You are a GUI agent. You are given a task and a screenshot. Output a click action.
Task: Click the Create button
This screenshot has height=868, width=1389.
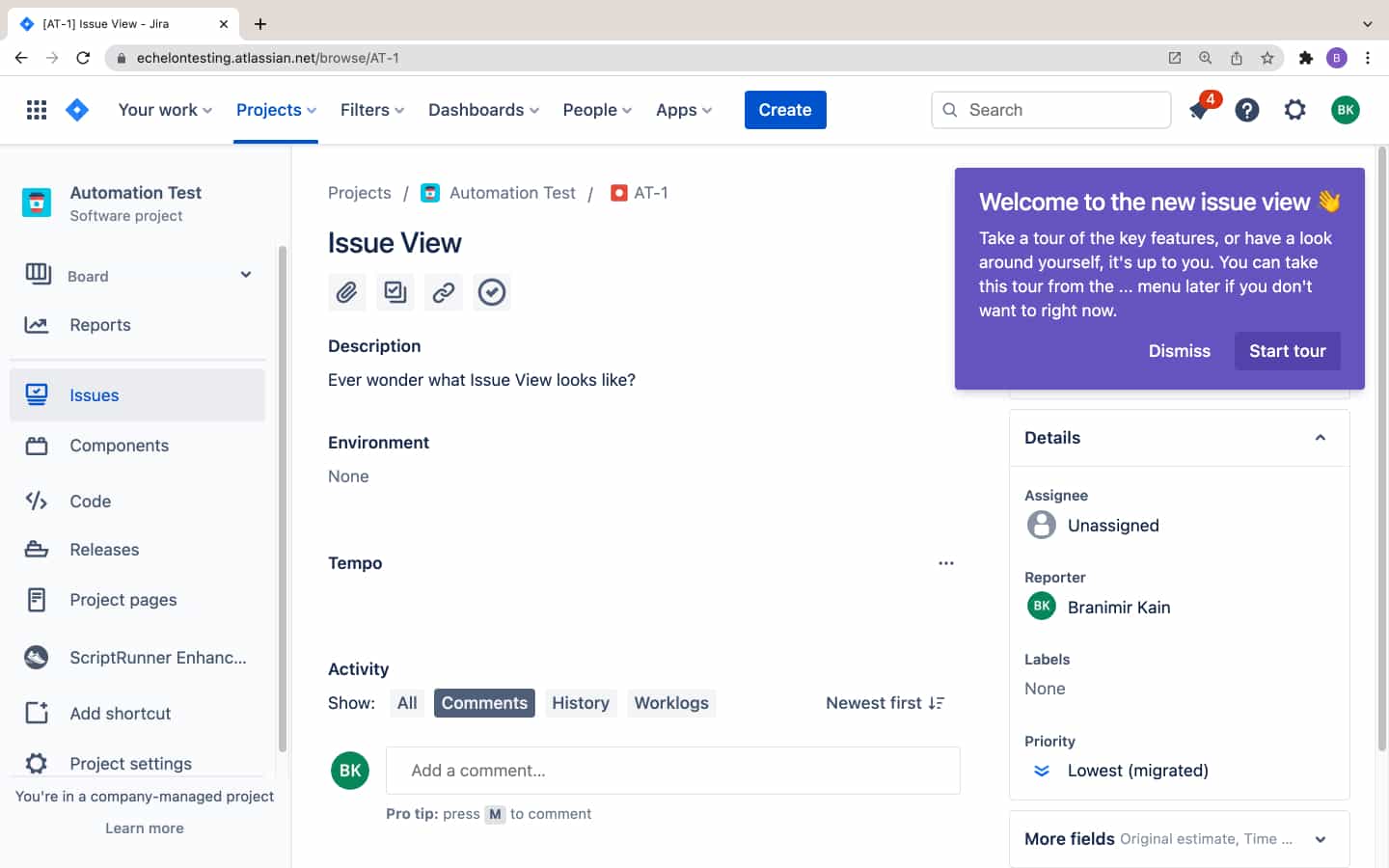(x=784, y=109)
